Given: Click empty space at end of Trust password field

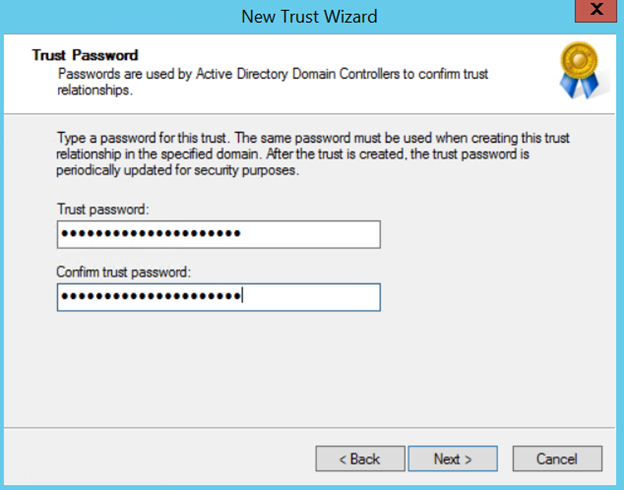Looking at the screenshot, I should point(320,234).
